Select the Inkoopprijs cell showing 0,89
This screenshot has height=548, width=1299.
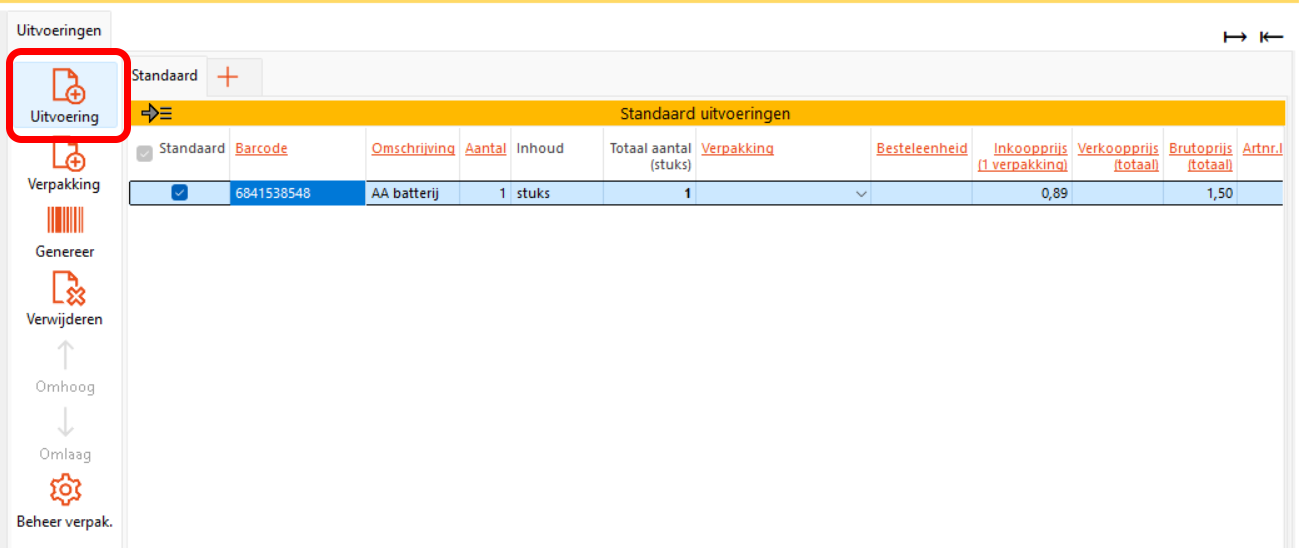click(x=1021, y=194)
